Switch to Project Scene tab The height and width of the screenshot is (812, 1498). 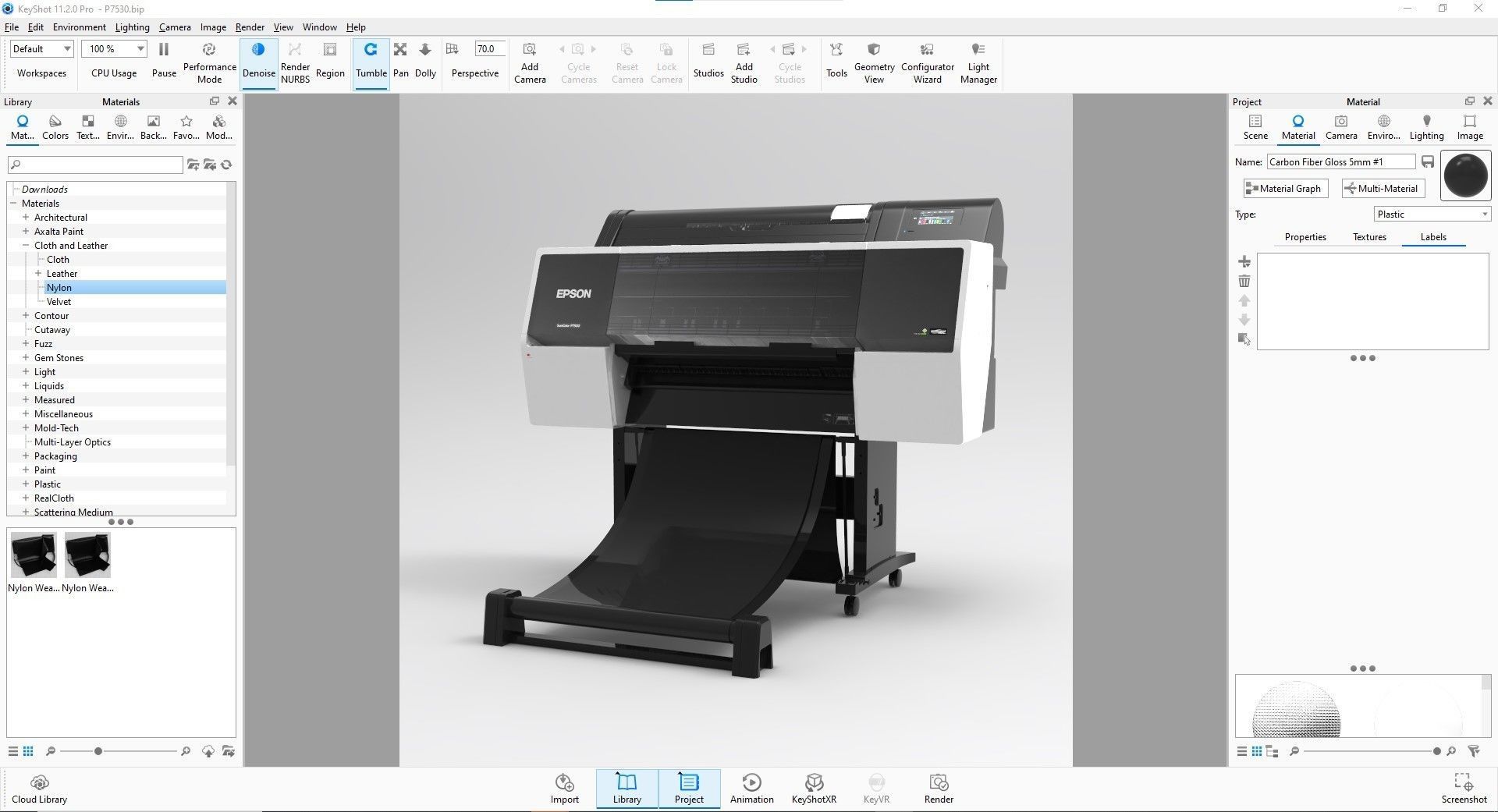pos(1255,127)
